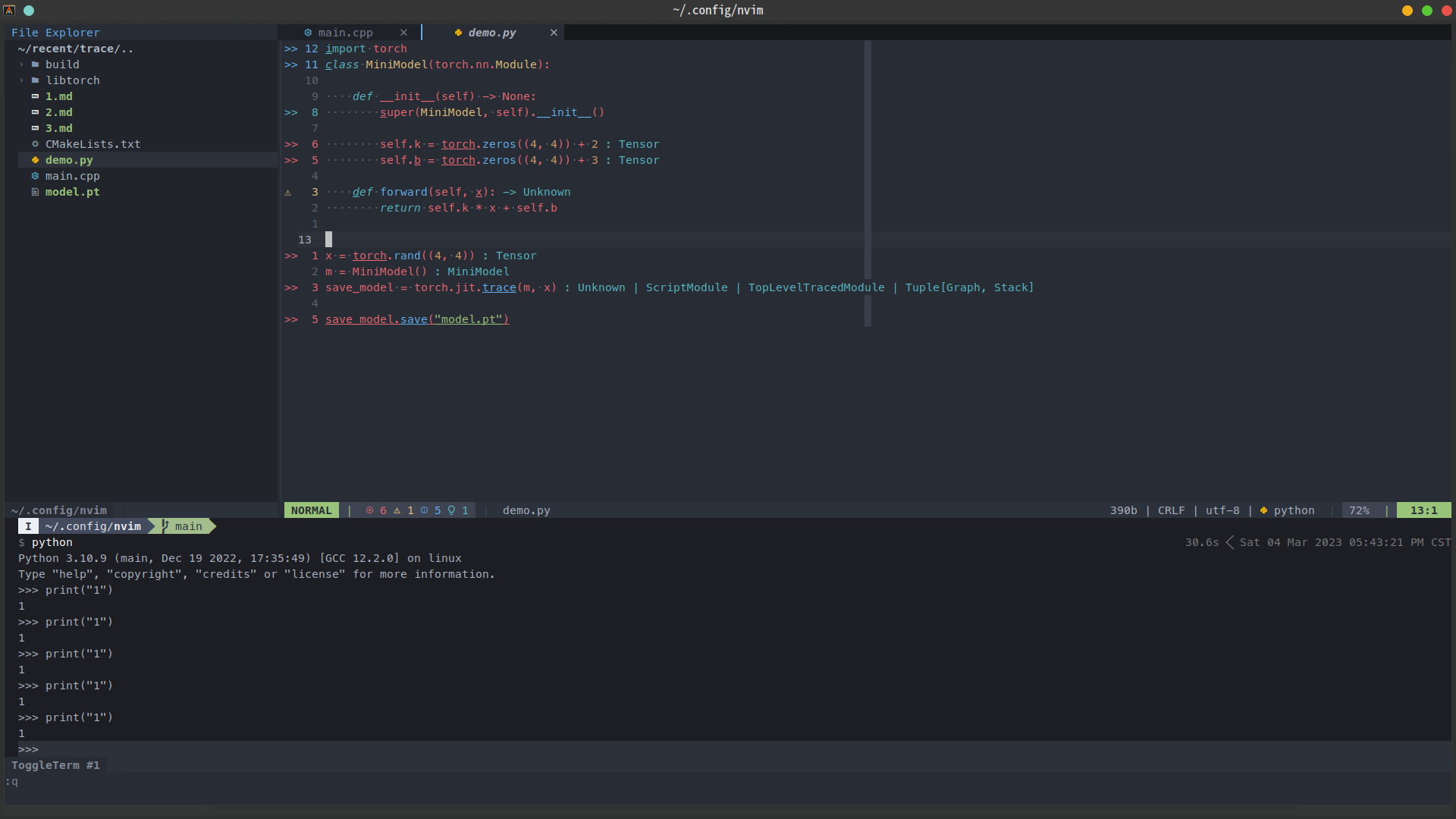The width and height of the screenshot is (1456, 819).
Task: Switch to the main.cpp tab
Action: click(345, 33)
